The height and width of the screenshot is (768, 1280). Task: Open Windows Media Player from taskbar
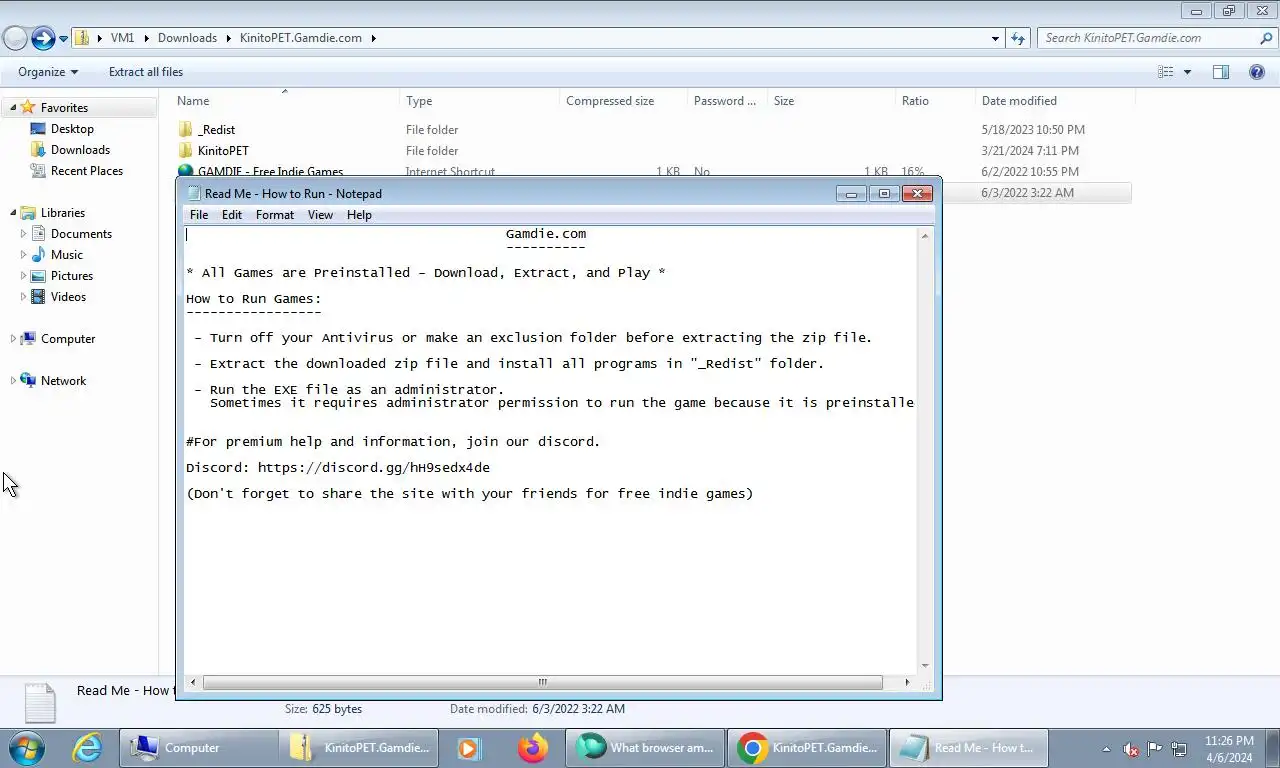tap(468, 747)
